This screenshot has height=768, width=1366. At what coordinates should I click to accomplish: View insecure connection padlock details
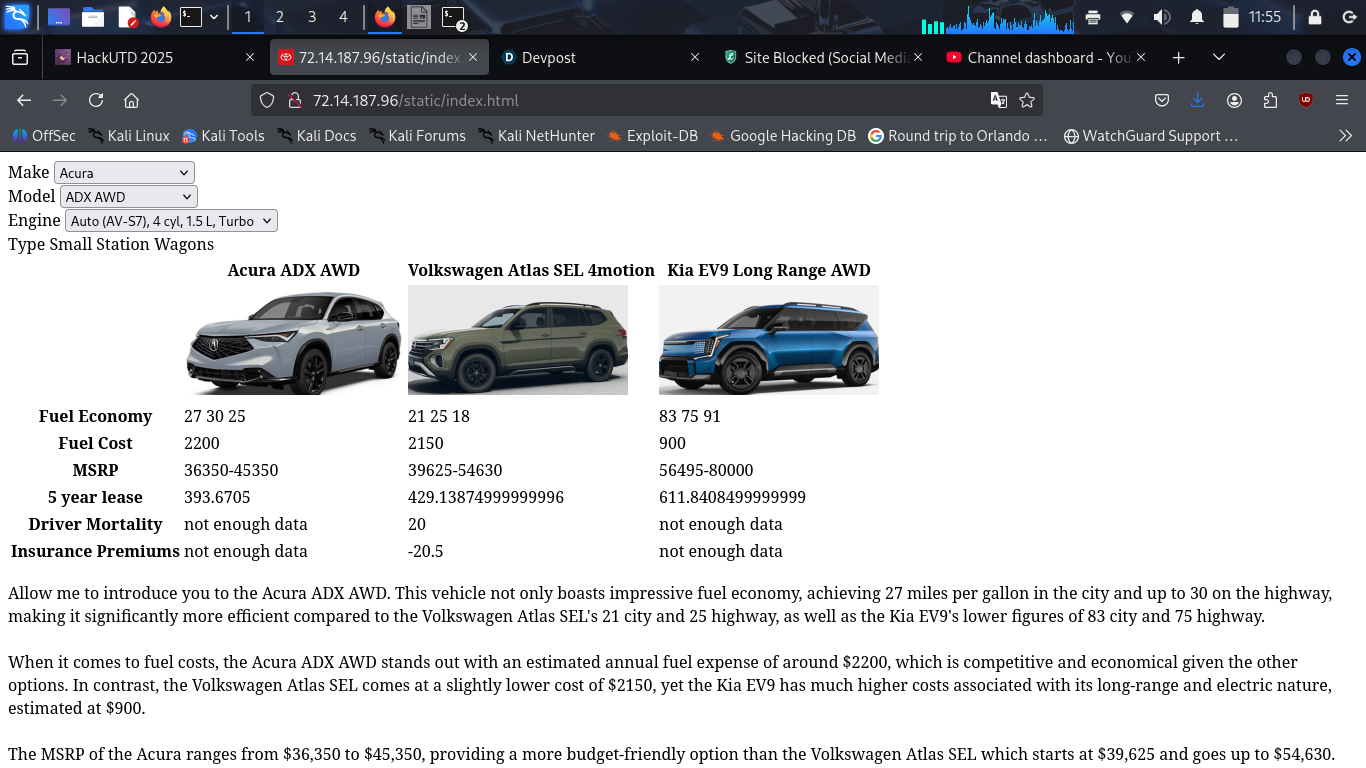coord(294,100)
